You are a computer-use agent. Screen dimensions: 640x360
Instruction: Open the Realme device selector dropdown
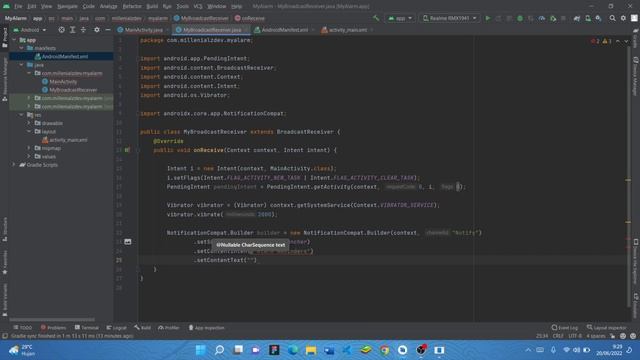(x=449, y=18)
